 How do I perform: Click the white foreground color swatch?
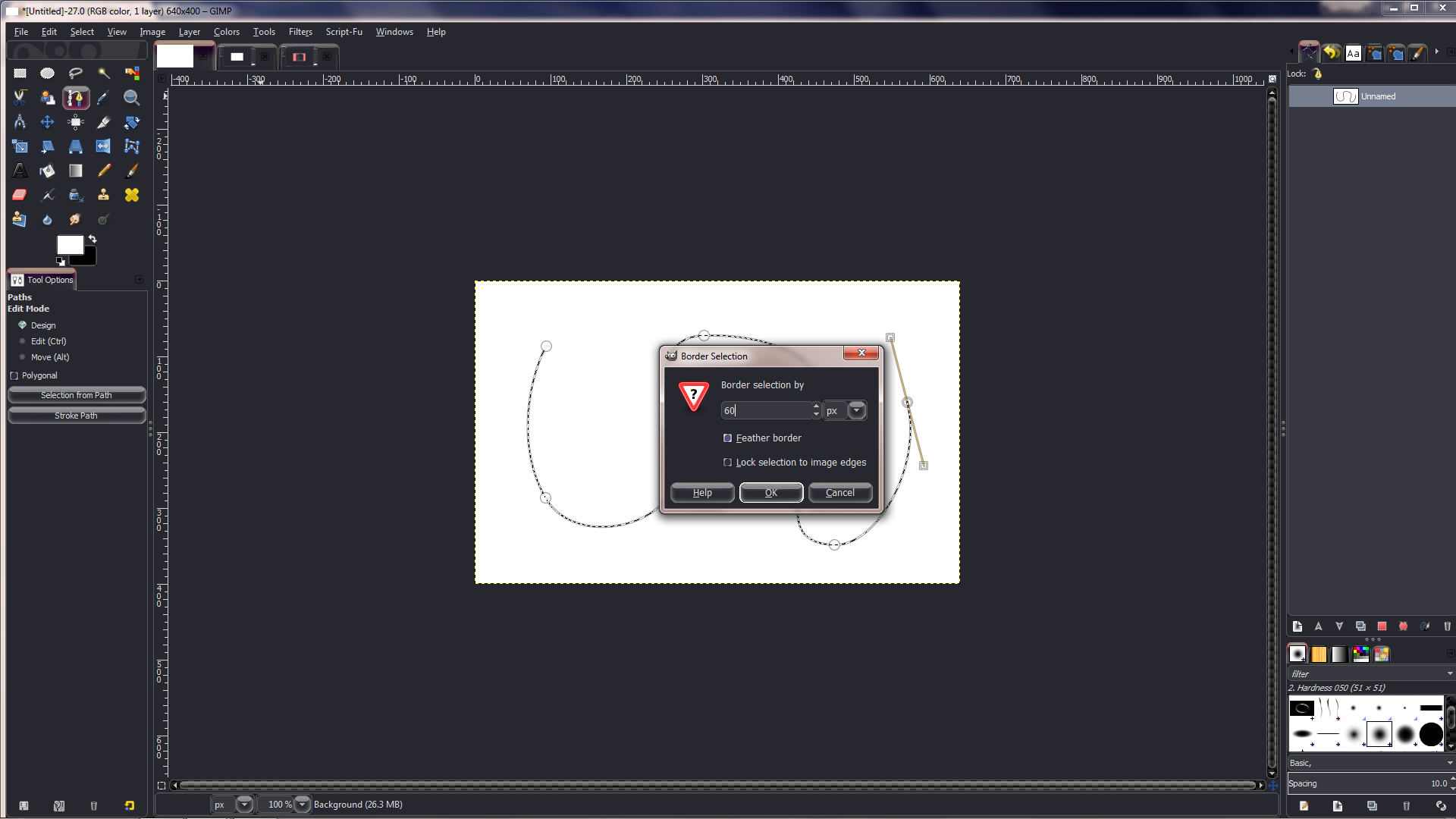click(69, 245)
